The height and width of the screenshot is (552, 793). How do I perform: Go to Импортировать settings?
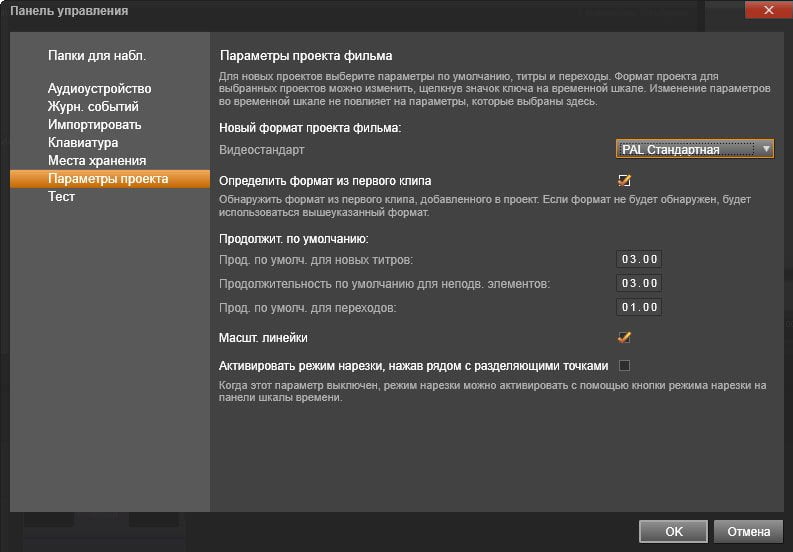pyautogui.click(x=95, y=124)
